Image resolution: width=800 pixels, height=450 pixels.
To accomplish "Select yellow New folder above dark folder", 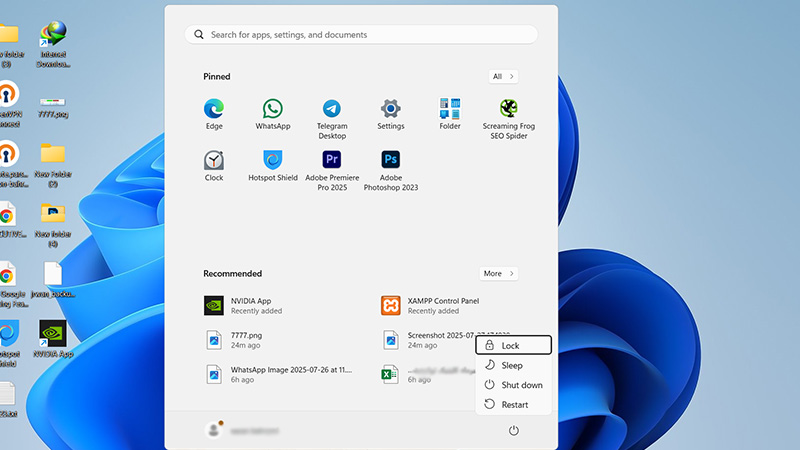I will (53, 165).
